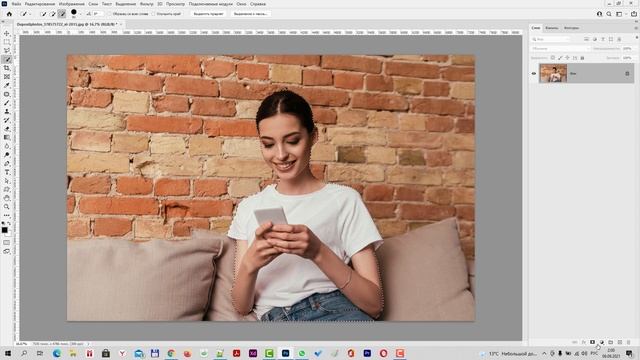Open the Редактирование menu
The image size is (640, 360).
pyautogui.click(x=40, y=4)
